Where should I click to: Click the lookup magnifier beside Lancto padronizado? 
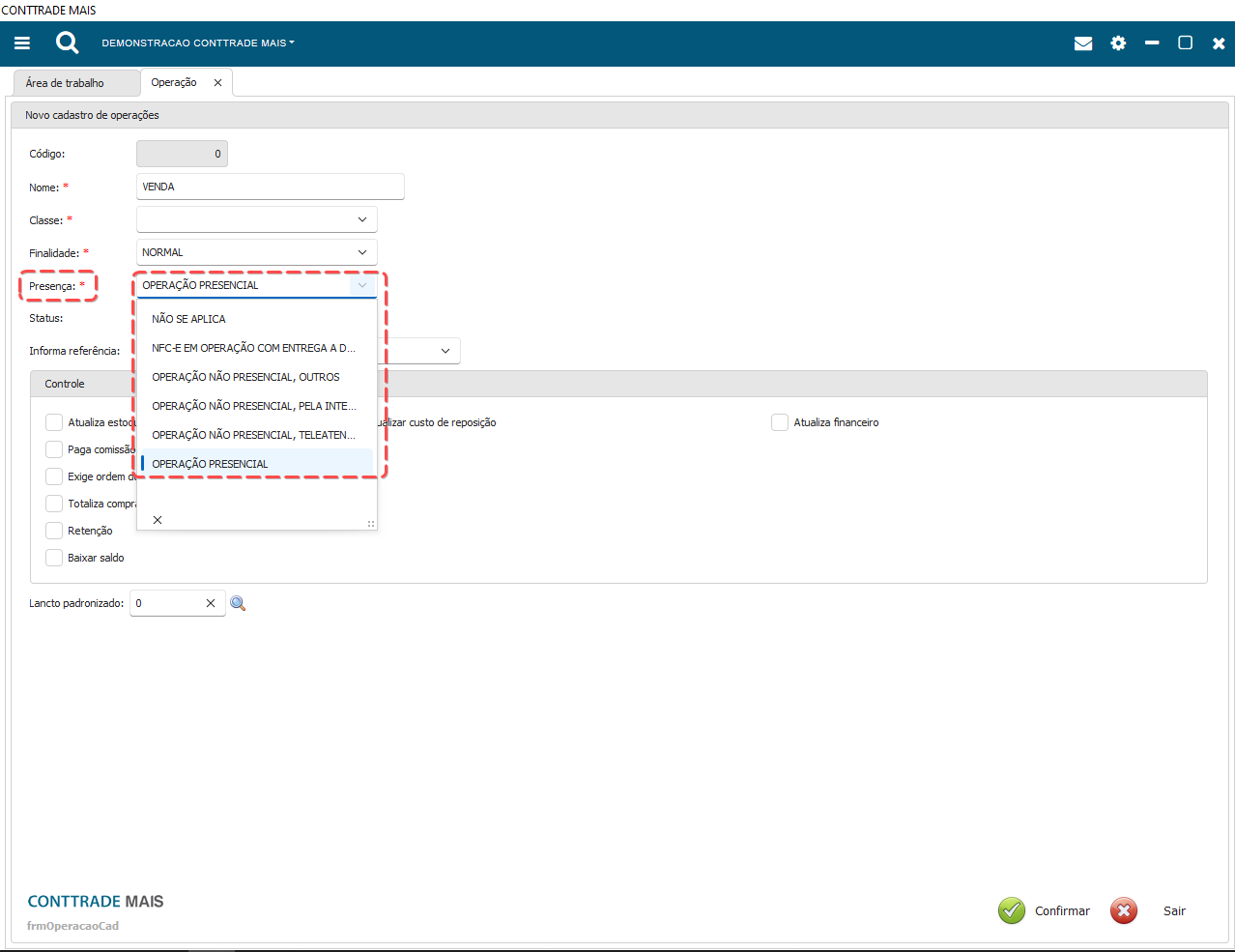[238, 603]
